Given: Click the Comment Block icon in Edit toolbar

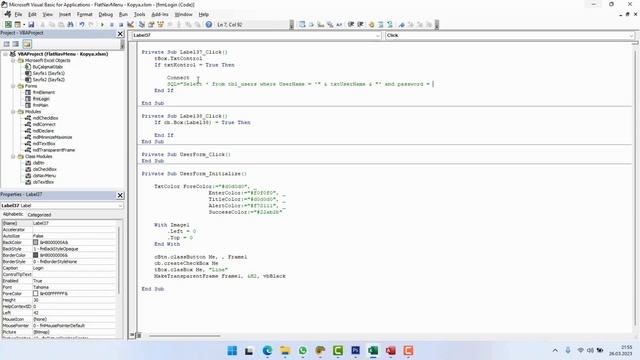Looking at the screenshot, I should (381, 24).
